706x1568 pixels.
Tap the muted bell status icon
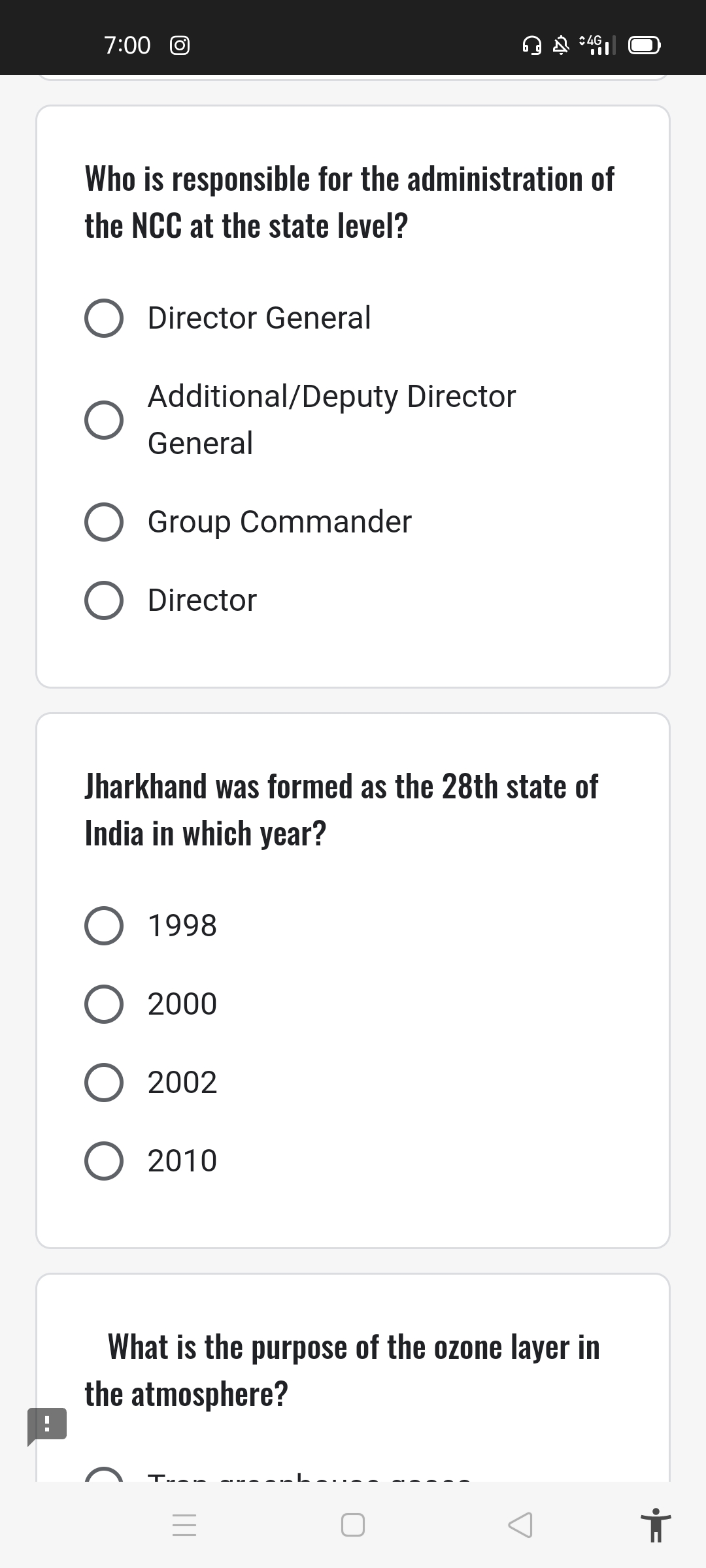point(561,45)
